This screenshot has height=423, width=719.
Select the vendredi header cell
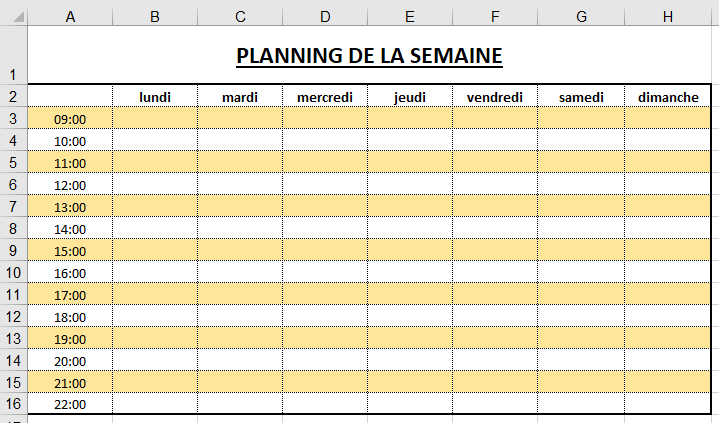495,97
